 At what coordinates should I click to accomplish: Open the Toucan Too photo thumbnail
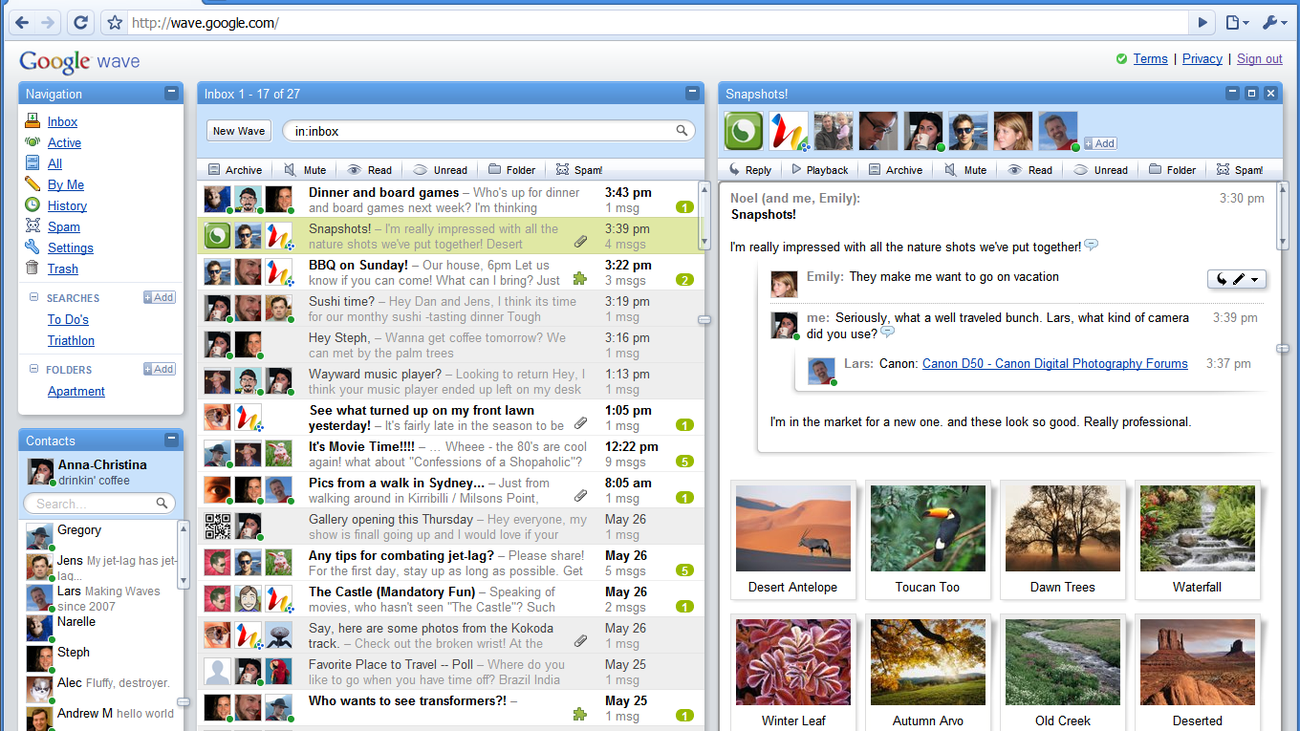[927, 529]
